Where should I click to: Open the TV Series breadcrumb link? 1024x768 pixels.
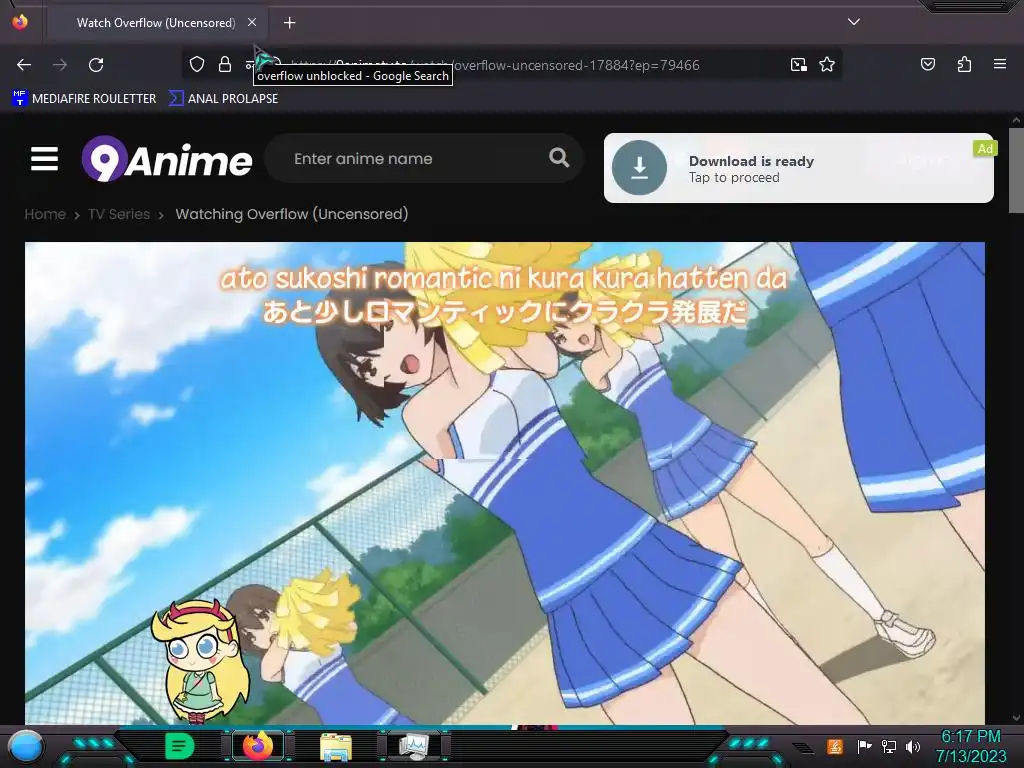pos(119,214)
